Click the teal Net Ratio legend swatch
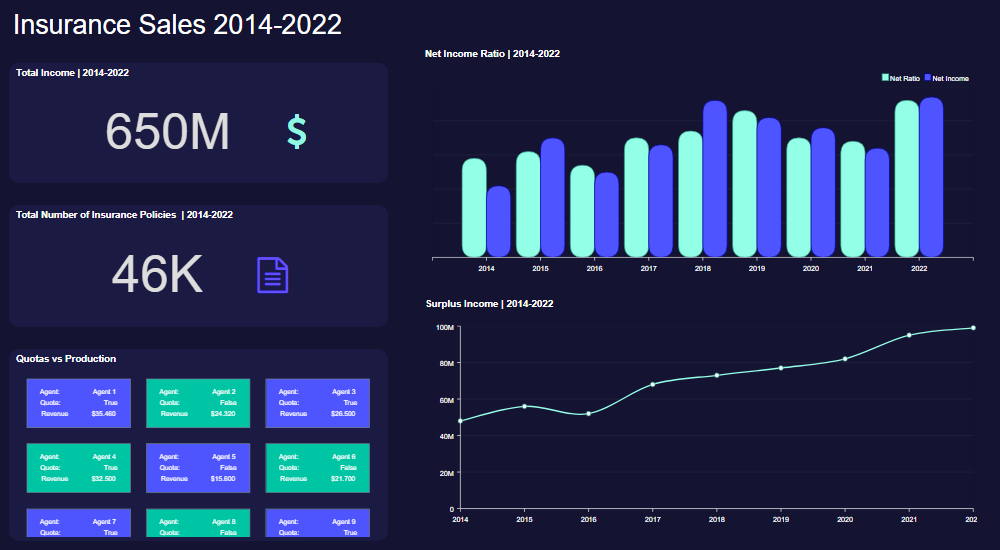 click(x=885, y=78)
